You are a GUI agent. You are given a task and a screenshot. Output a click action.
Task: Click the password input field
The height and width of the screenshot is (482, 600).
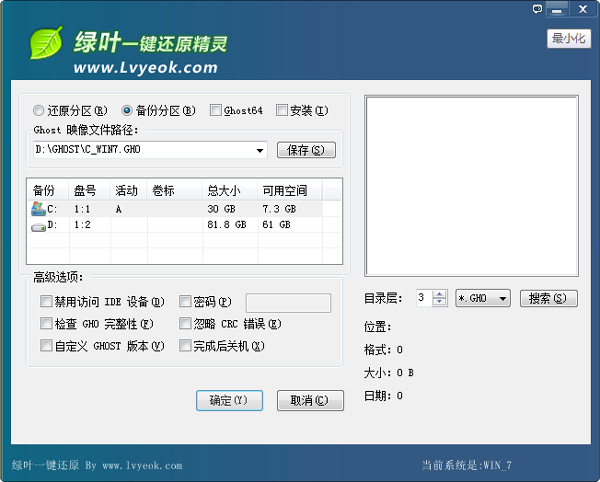click(x=288, y=303)
